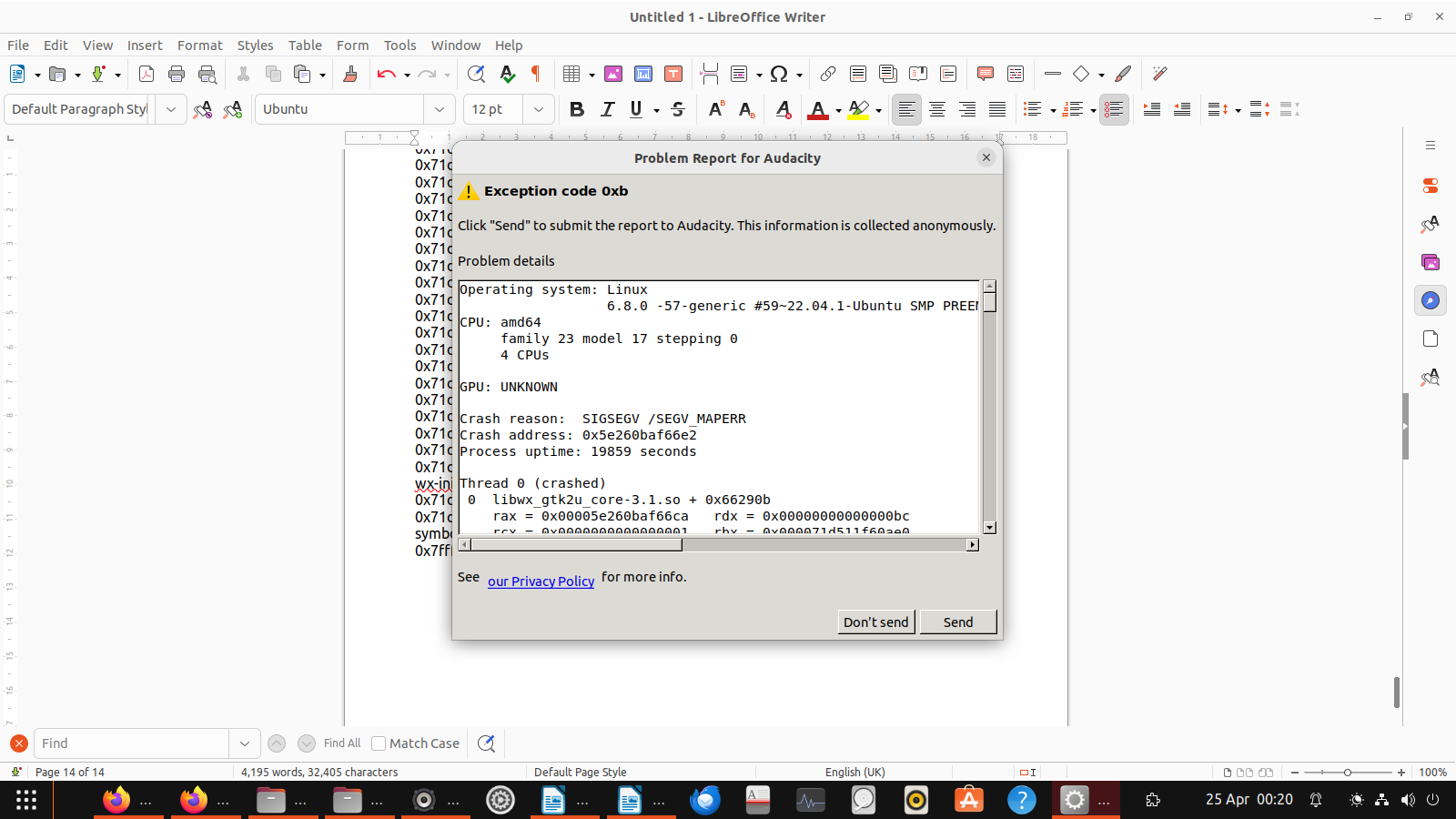Click the Don't send button
This screenshot has height=819, width=1456.
tap(876, 622)
